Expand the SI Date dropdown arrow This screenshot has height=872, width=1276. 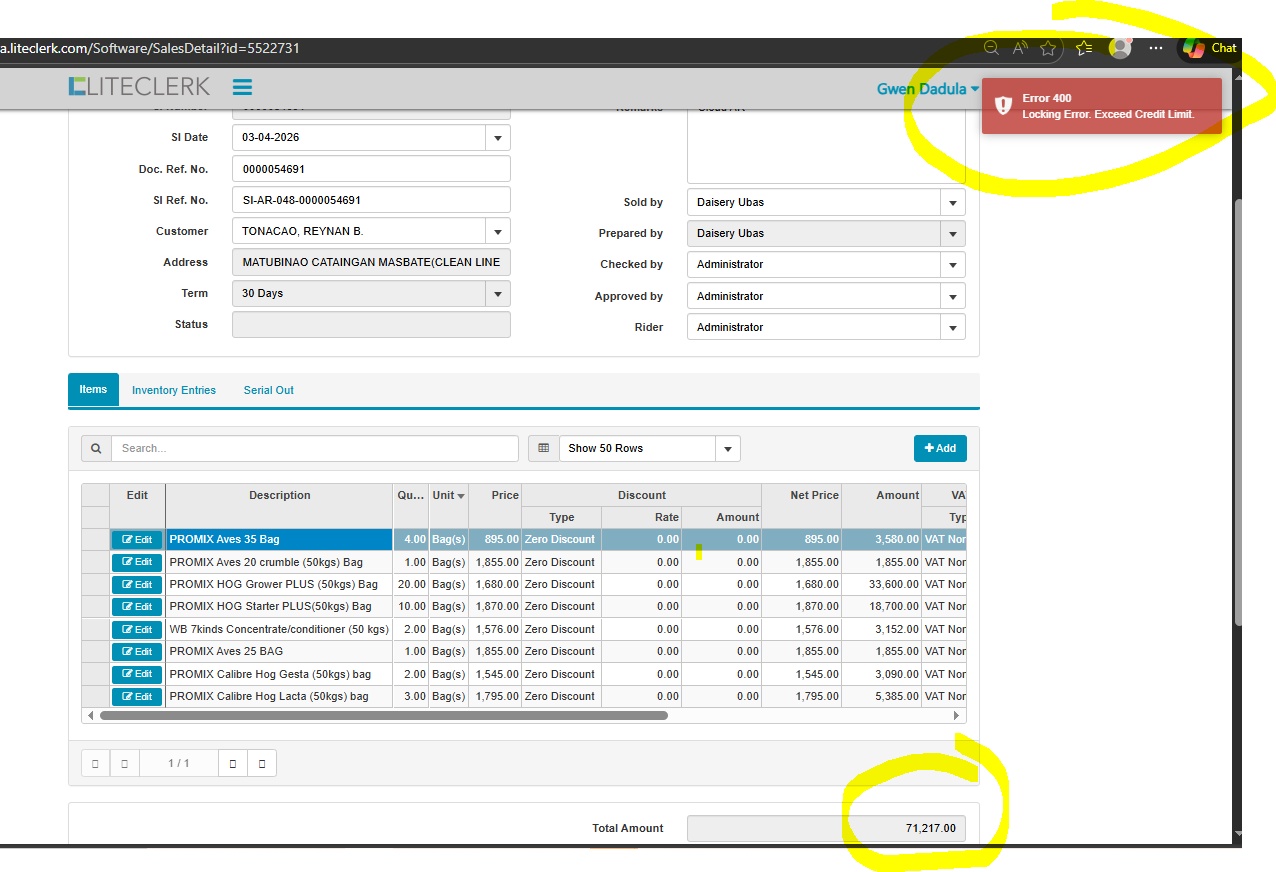tap(497, 138)
